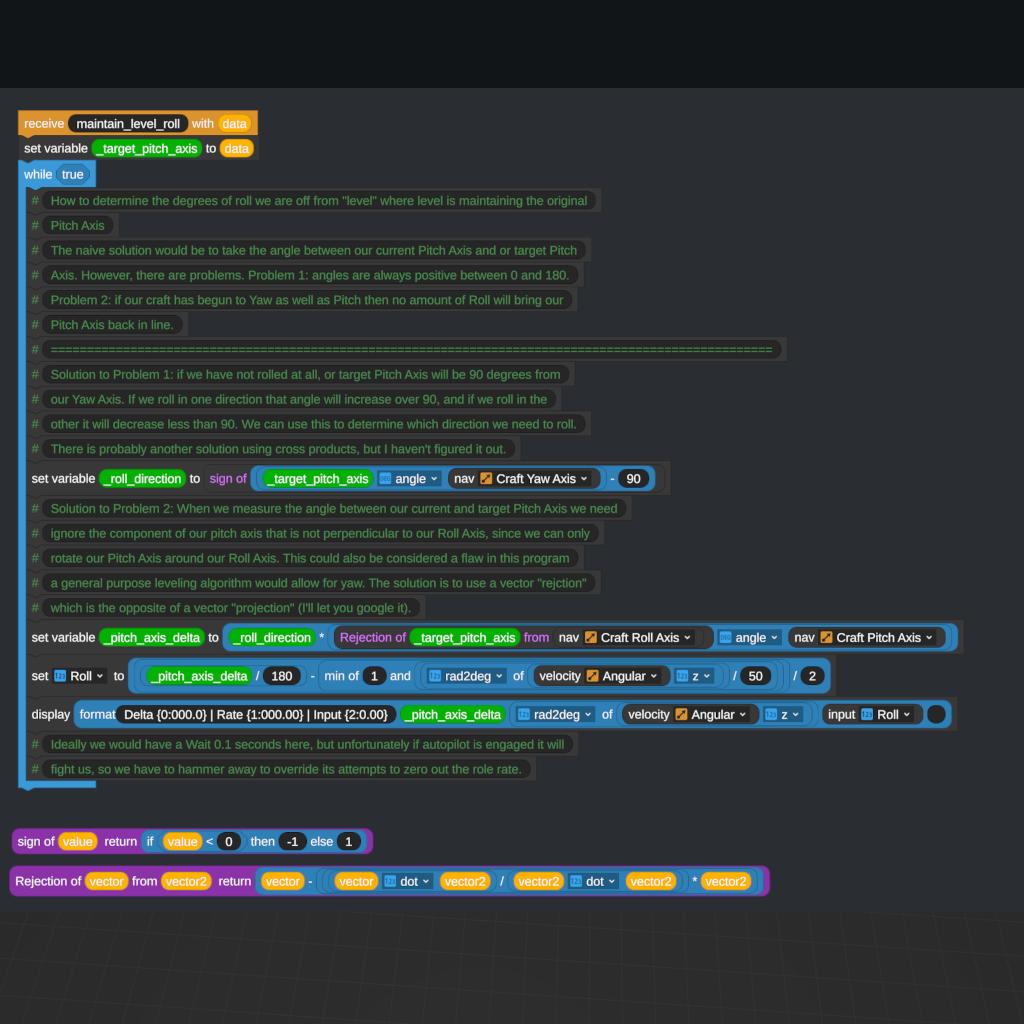This screenshot has height=1024, width=1024.
Task: Edit the 180 divisor value field
Action: 282,676
